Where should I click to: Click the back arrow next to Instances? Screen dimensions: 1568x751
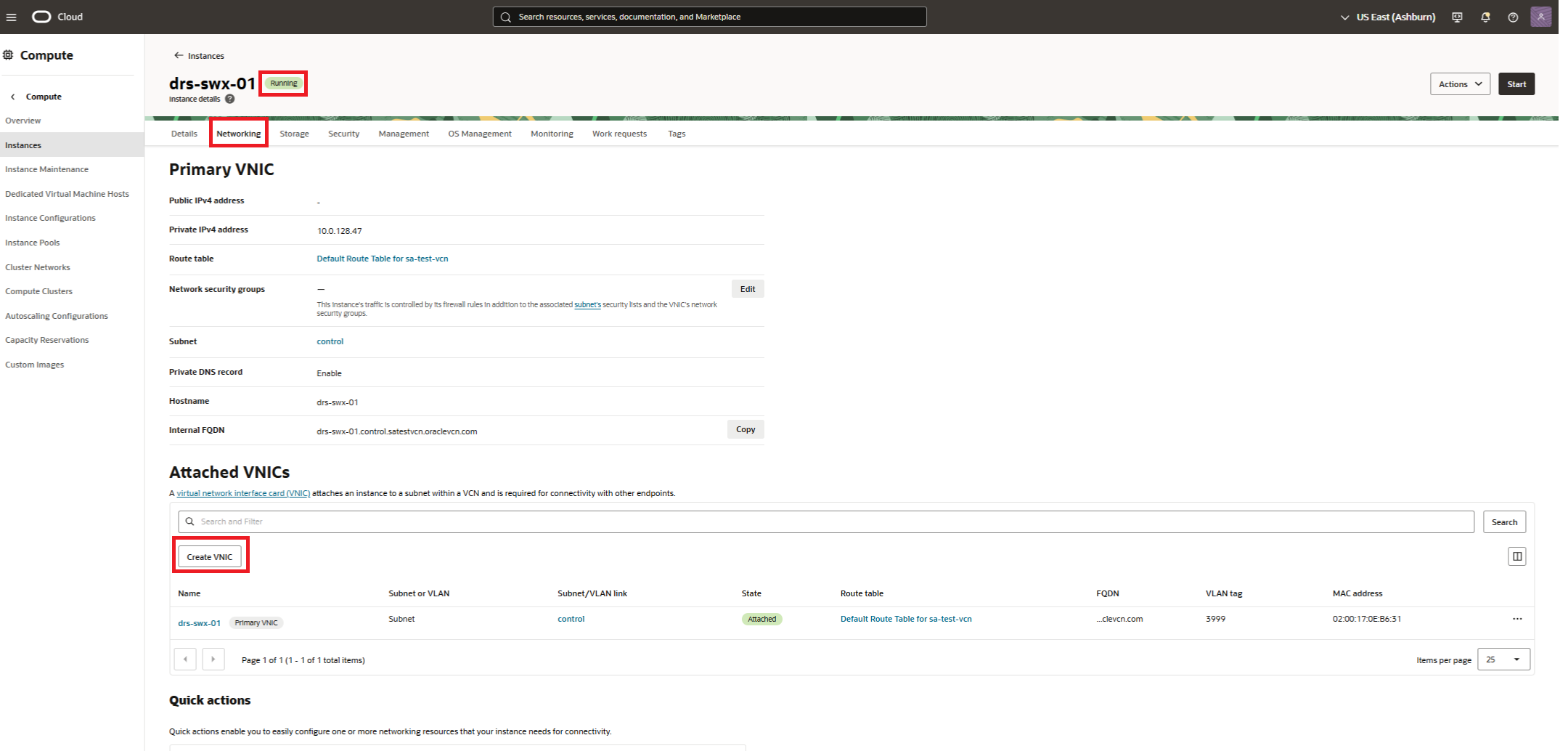click(178, 55)
